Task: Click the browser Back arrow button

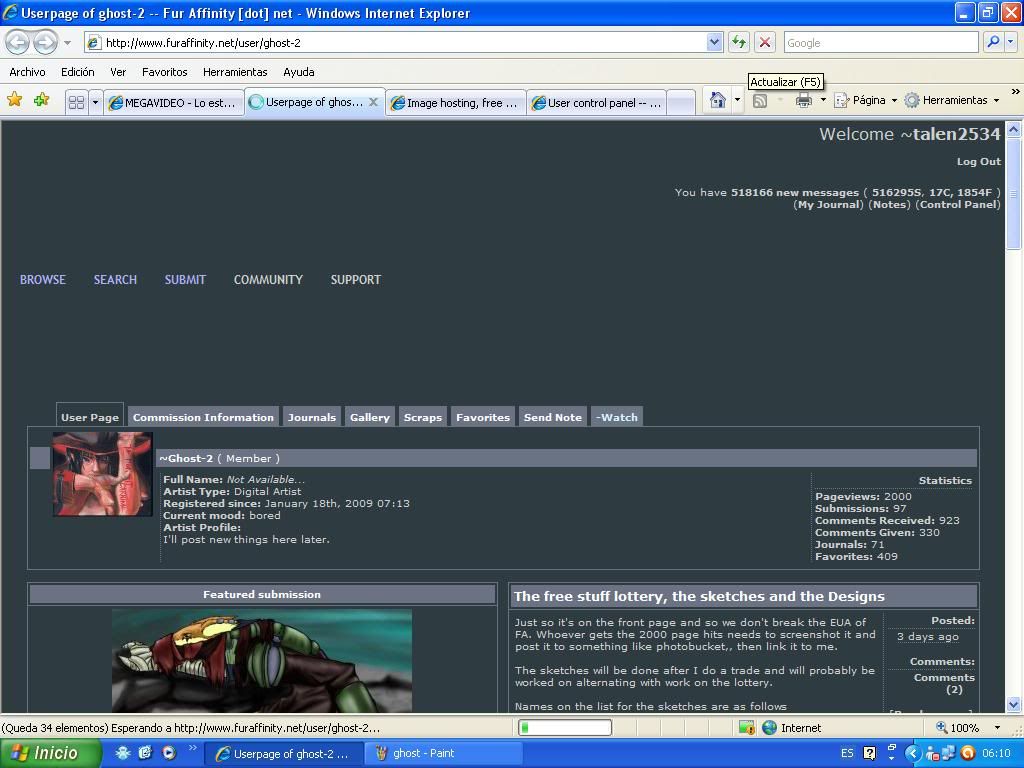Action: pos(18,42)
